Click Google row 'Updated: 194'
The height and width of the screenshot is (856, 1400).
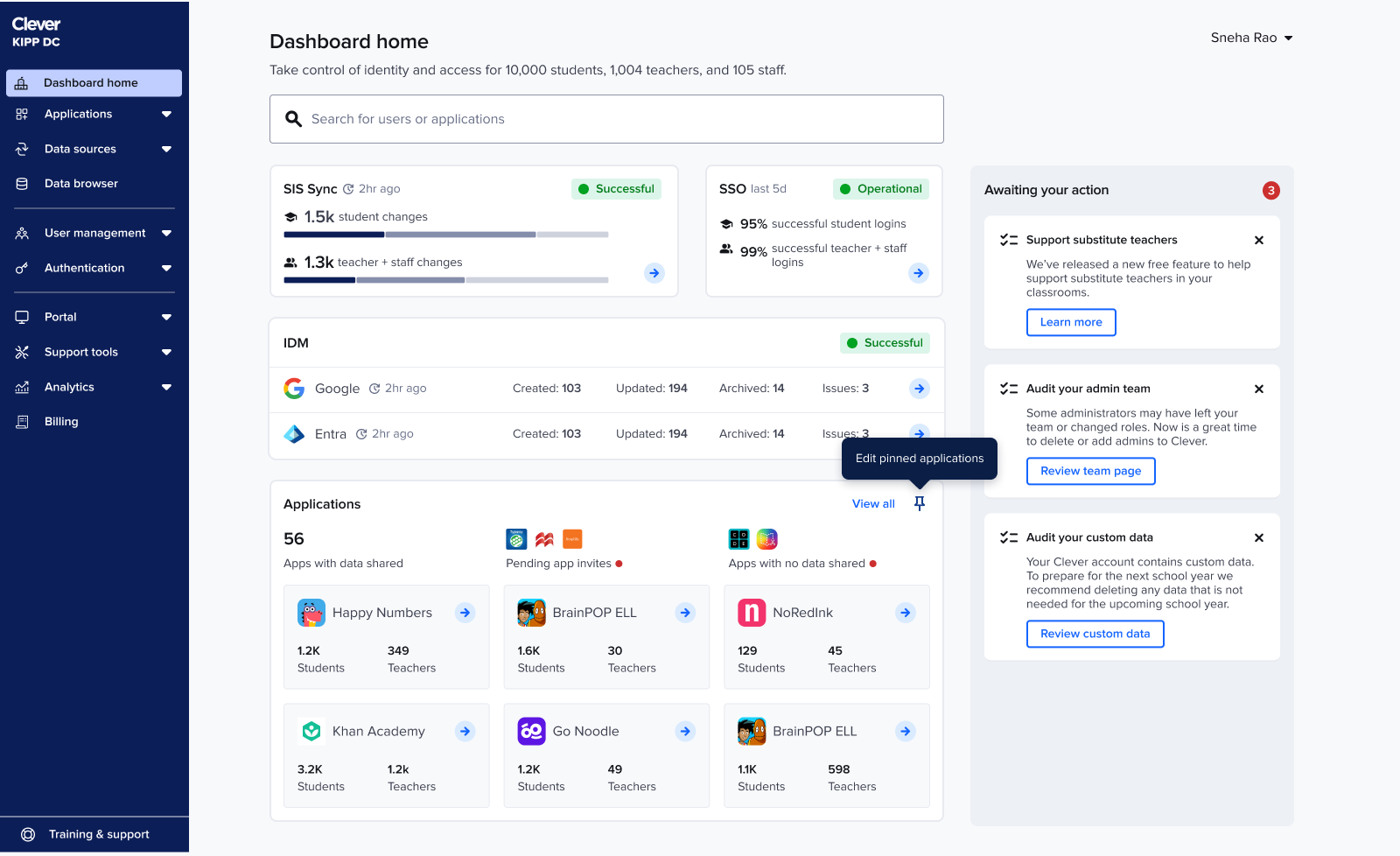click(652, 389)
